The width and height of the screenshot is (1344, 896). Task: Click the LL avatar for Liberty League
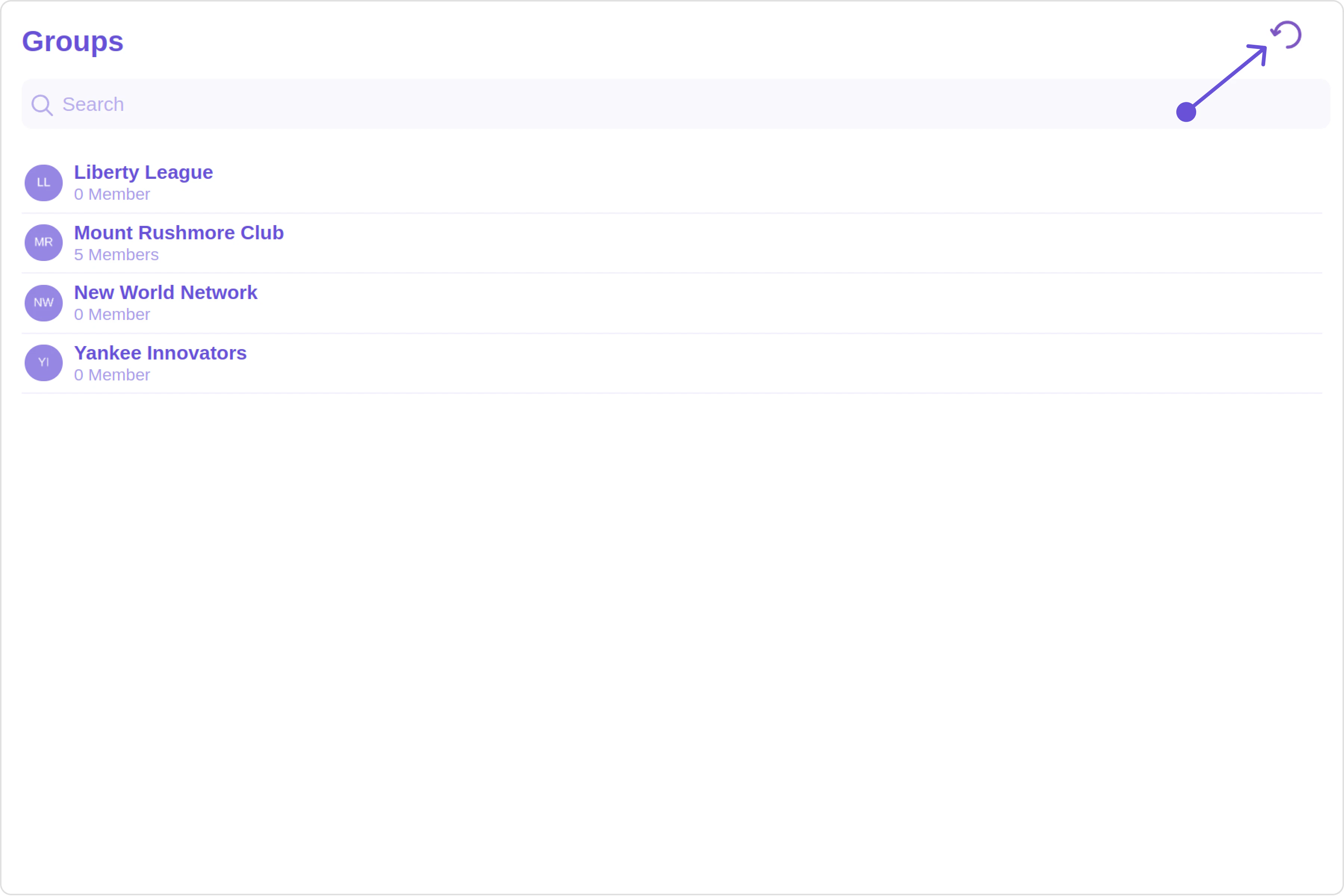pos(43,183)
